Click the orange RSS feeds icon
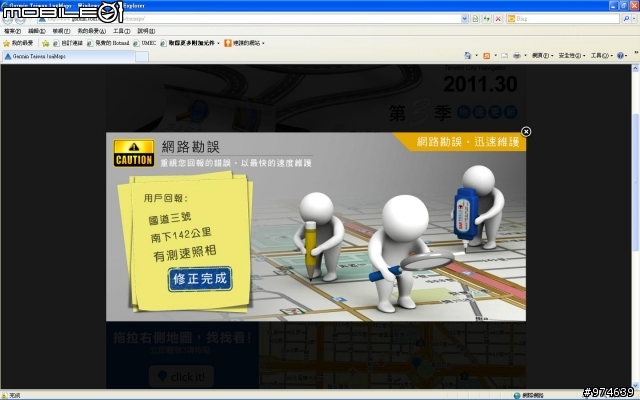640x400 pixels. click(487, 56)
